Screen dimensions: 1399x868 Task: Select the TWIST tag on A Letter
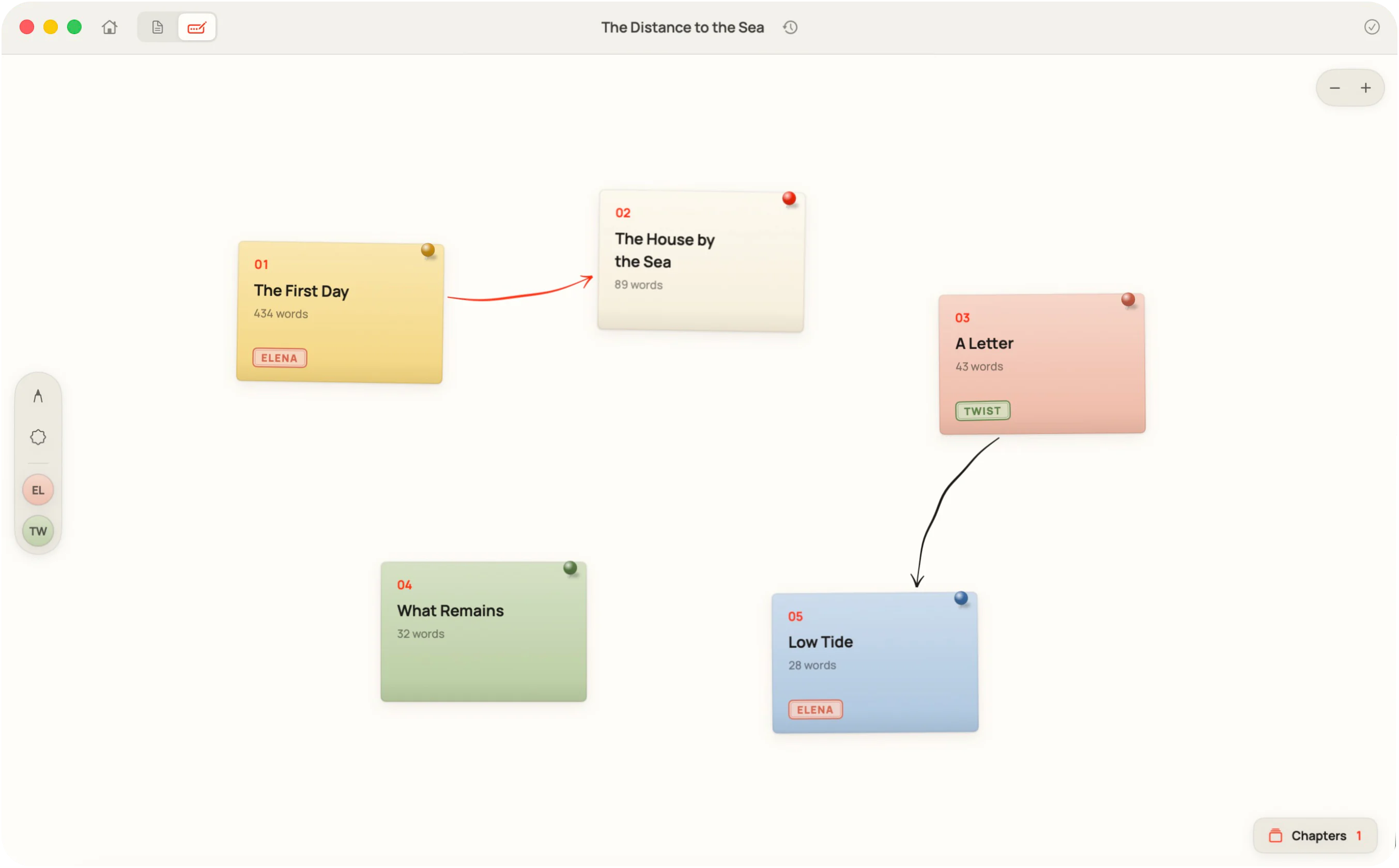[x=982, y=411]
